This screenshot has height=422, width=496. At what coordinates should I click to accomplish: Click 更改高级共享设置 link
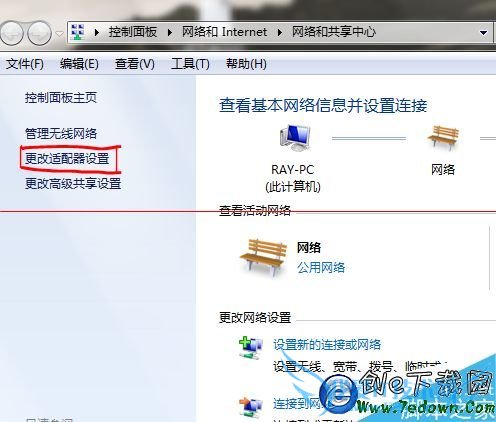(x=73, y=183)
